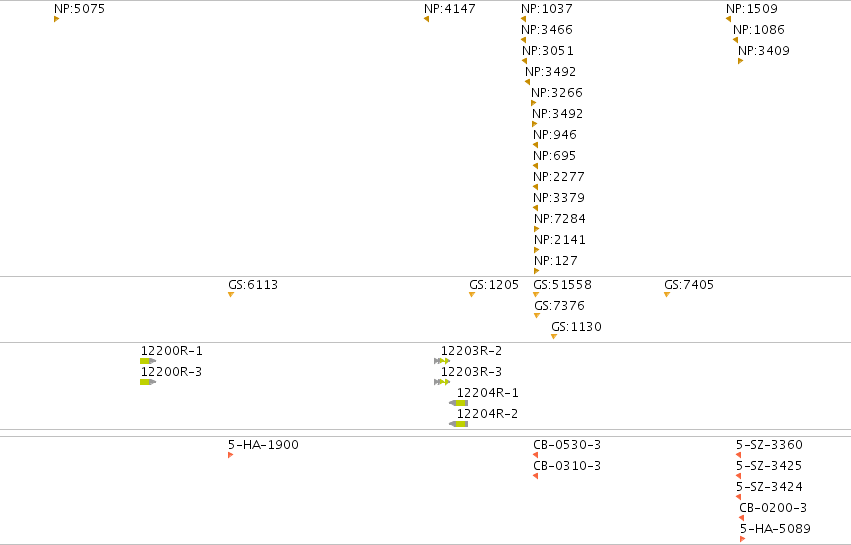
Task: Click the double-arrow glyph under 12203R-2
Action: [x=442, y=361]
